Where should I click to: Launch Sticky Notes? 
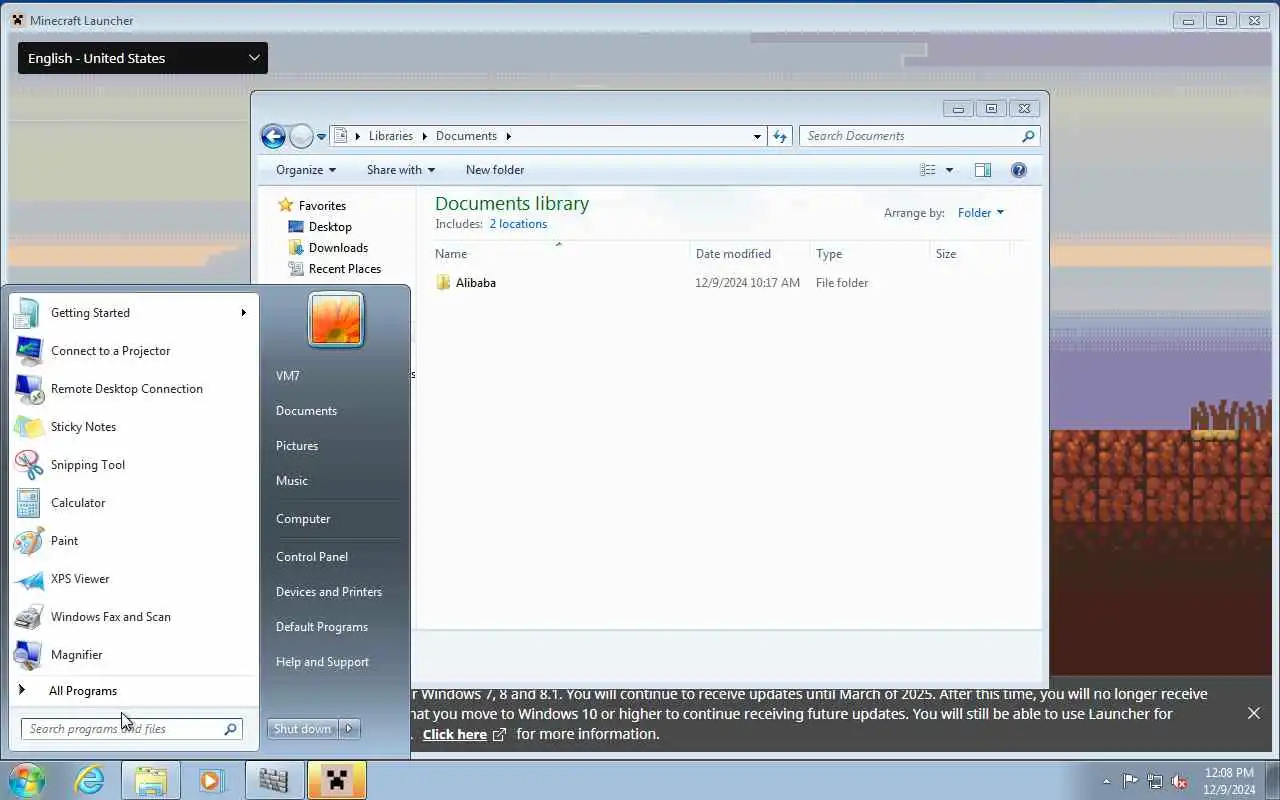coord(133,427)
